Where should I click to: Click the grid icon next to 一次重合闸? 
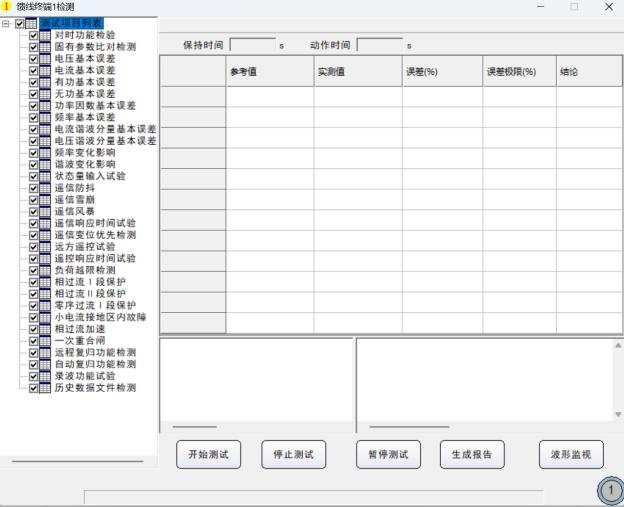pyautogui.click(x=46, y=341)
